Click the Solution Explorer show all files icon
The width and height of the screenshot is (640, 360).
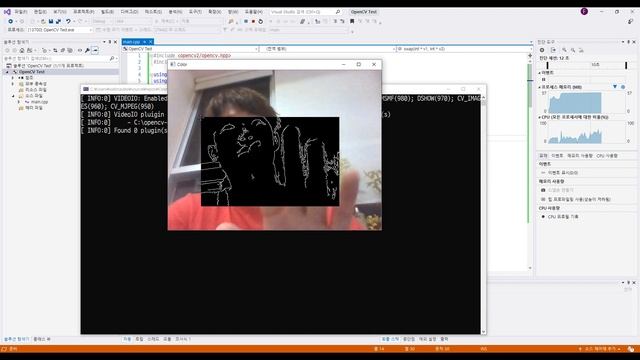pos(70,50)
